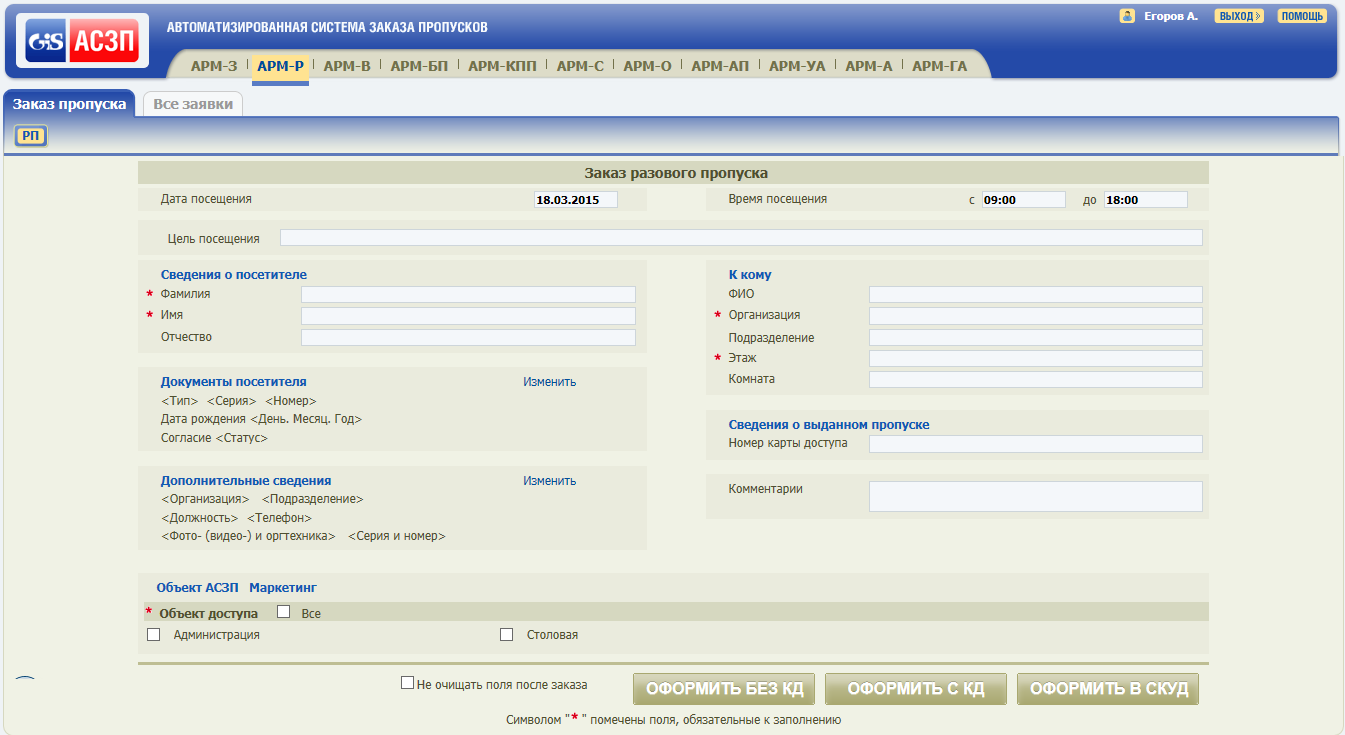
Task: Click the ВЫХОД logout button
Action: (x=1239, y=16)
